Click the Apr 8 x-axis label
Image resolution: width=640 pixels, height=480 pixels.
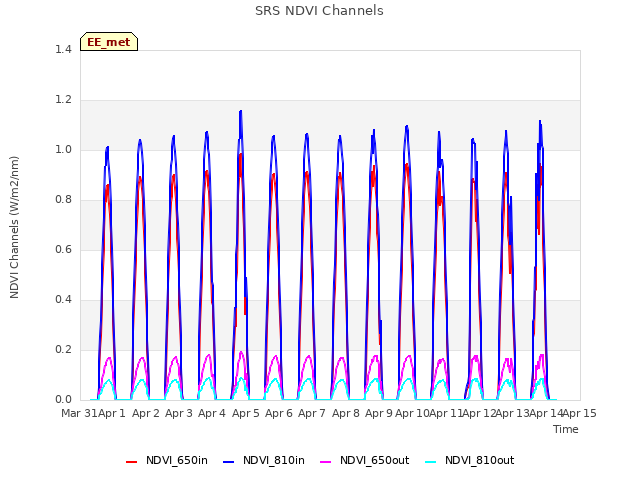pyautogui.click(x=346, y=413)
